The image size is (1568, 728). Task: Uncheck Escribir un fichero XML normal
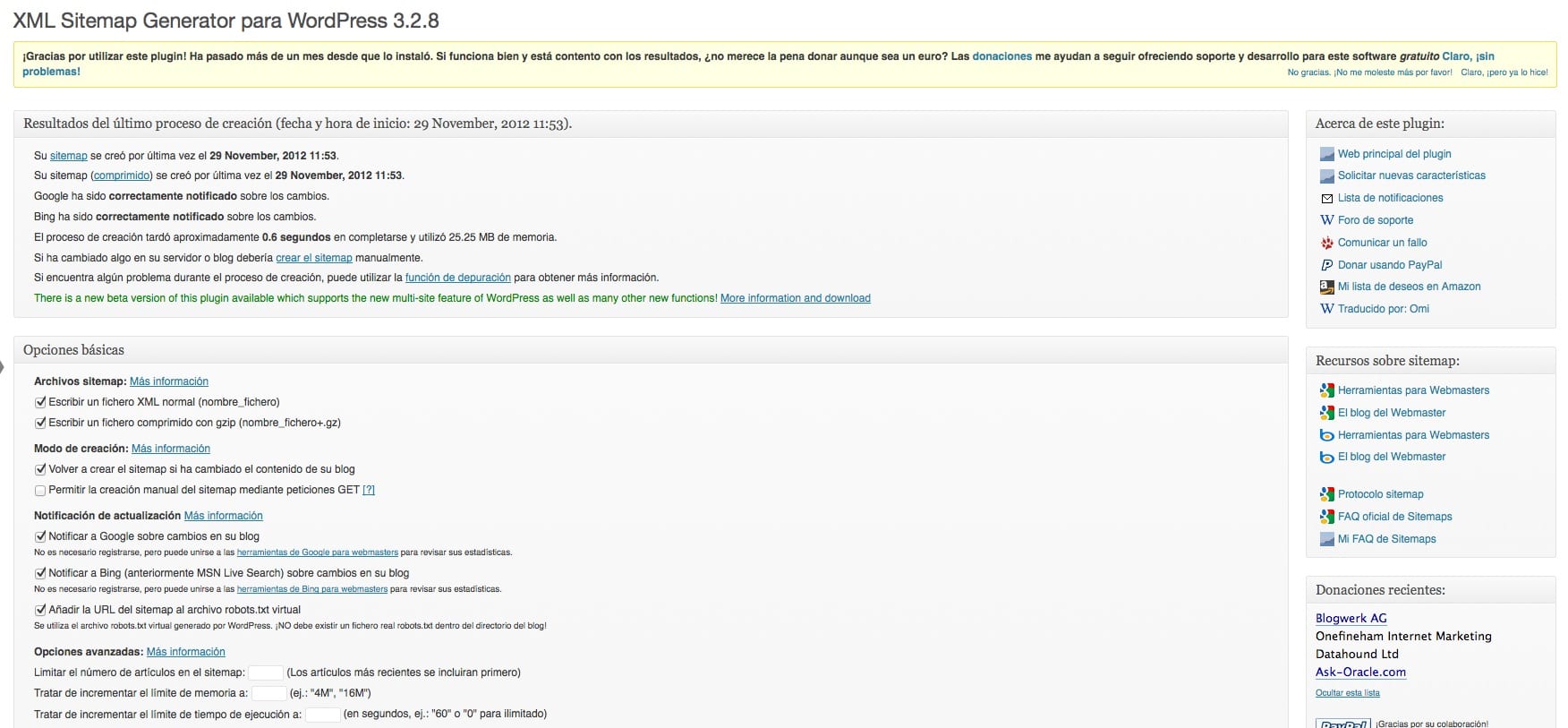pyautogui.click(x=40, y=402)
